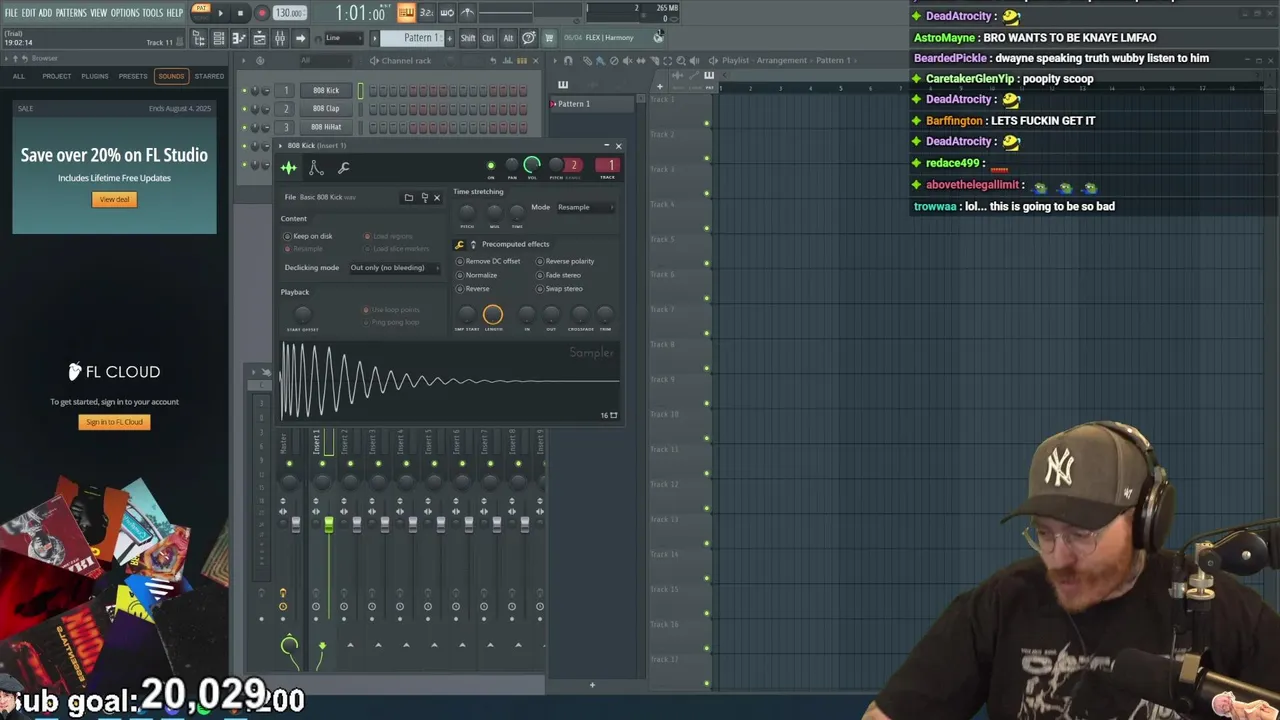Open the OPTIONS menu
The width and height of the screenshot is (1280, 720).
pos(125,13)
